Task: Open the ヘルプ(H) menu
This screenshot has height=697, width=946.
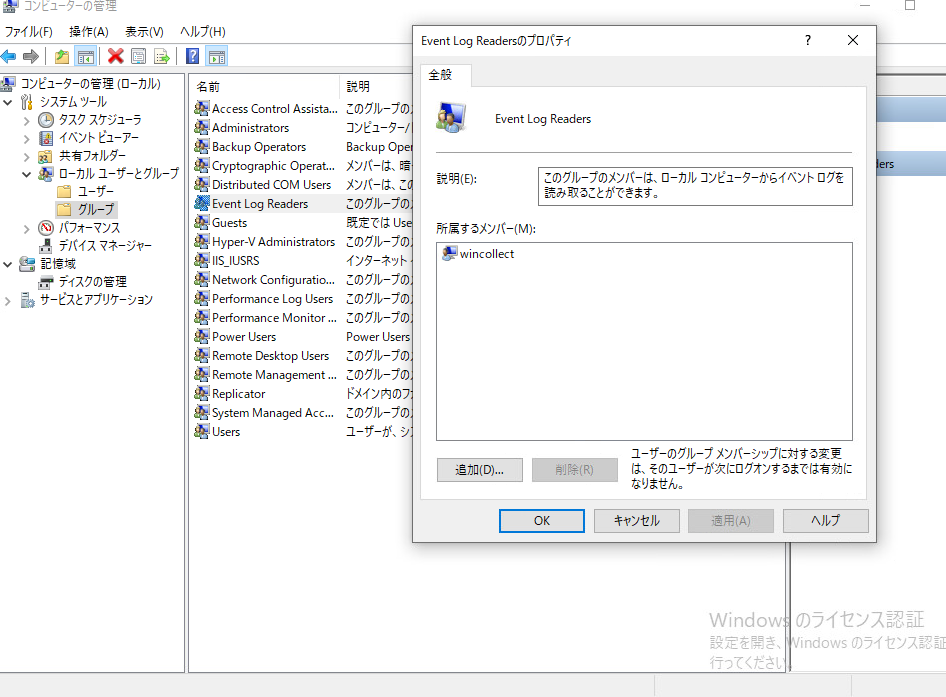Action: coord(203,31)
